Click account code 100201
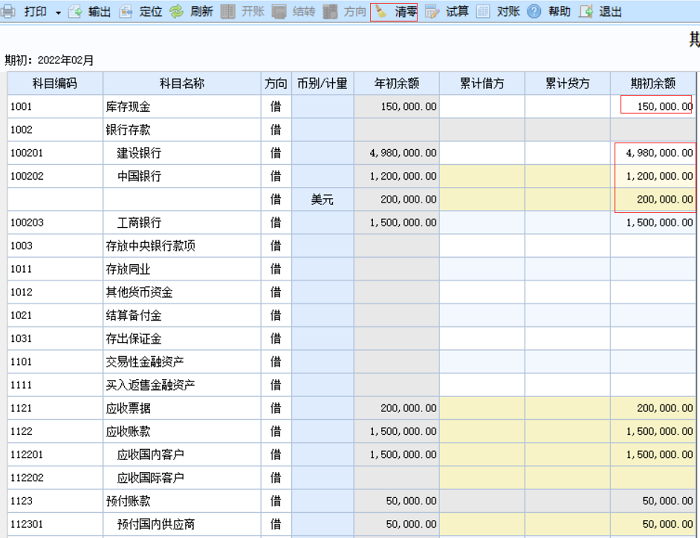Screen dimensions: 700x538 pos(55,153)
